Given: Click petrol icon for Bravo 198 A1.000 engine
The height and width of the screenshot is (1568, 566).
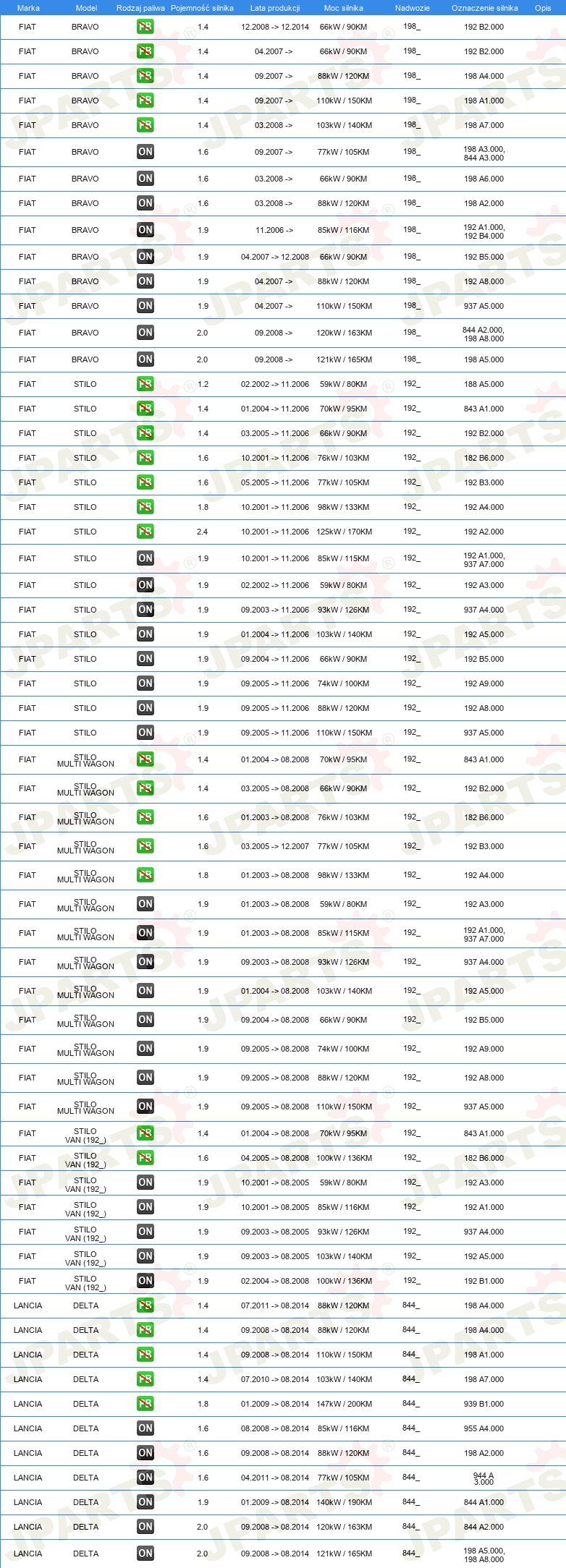Looking at the screenshot, I should 145,101.
